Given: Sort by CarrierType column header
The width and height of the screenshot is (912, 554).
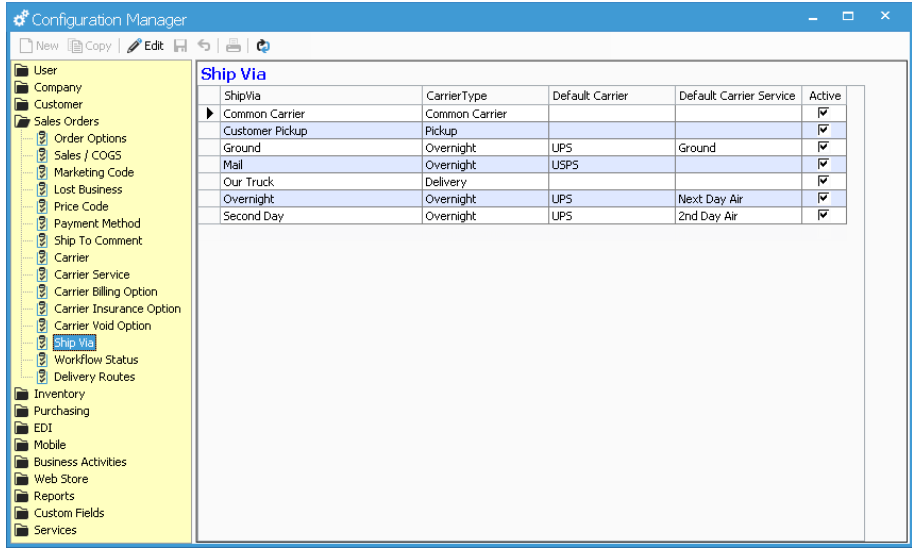Looking at the screenshot, I should [485, 95].
